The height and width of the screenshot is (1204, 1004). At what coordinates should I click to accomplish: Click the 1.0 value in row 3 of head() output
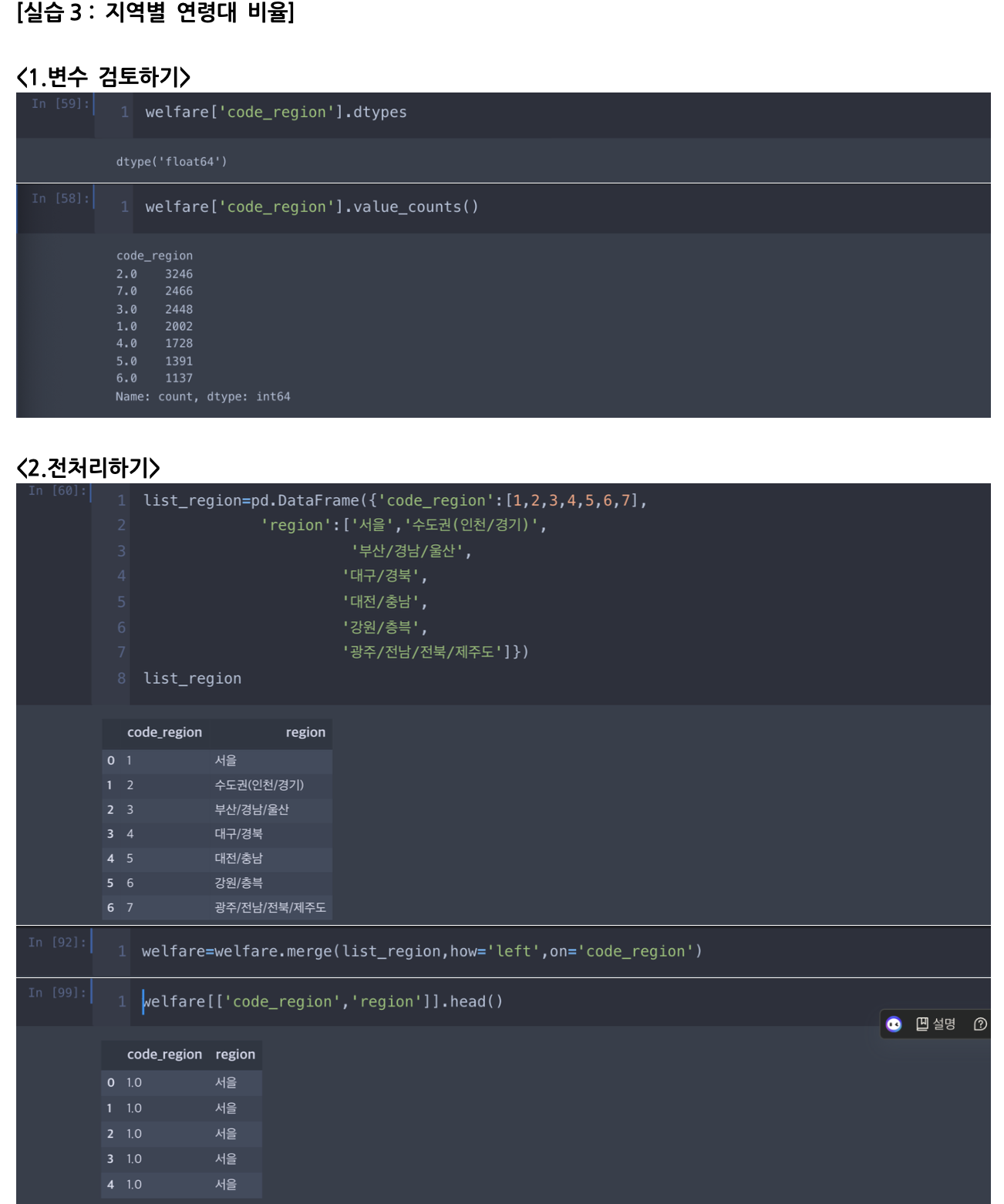(x=134, y=1159)
